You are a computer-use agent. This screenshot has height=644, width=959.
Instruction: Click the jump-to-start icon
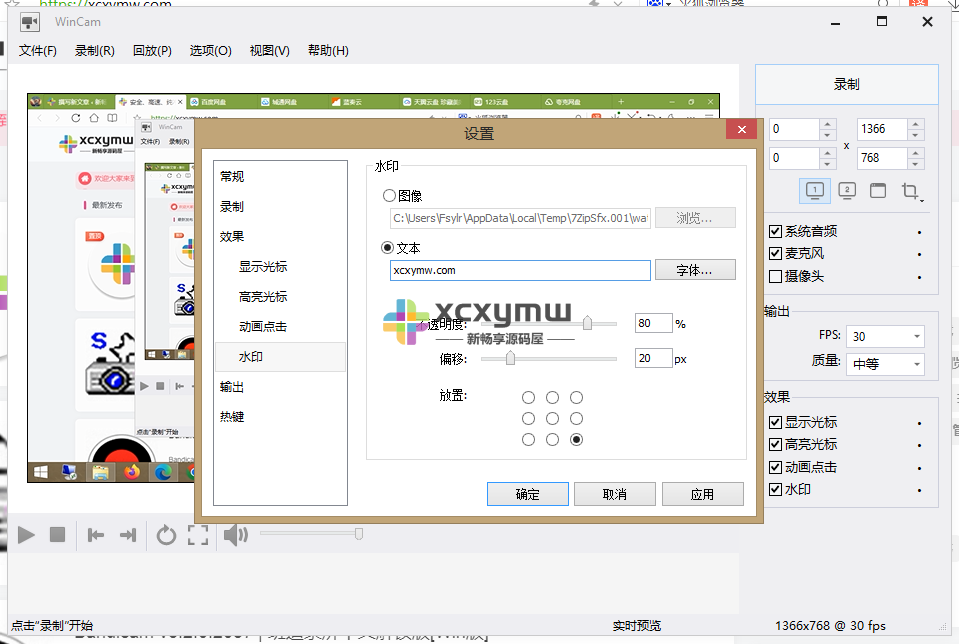coord(96,536)
